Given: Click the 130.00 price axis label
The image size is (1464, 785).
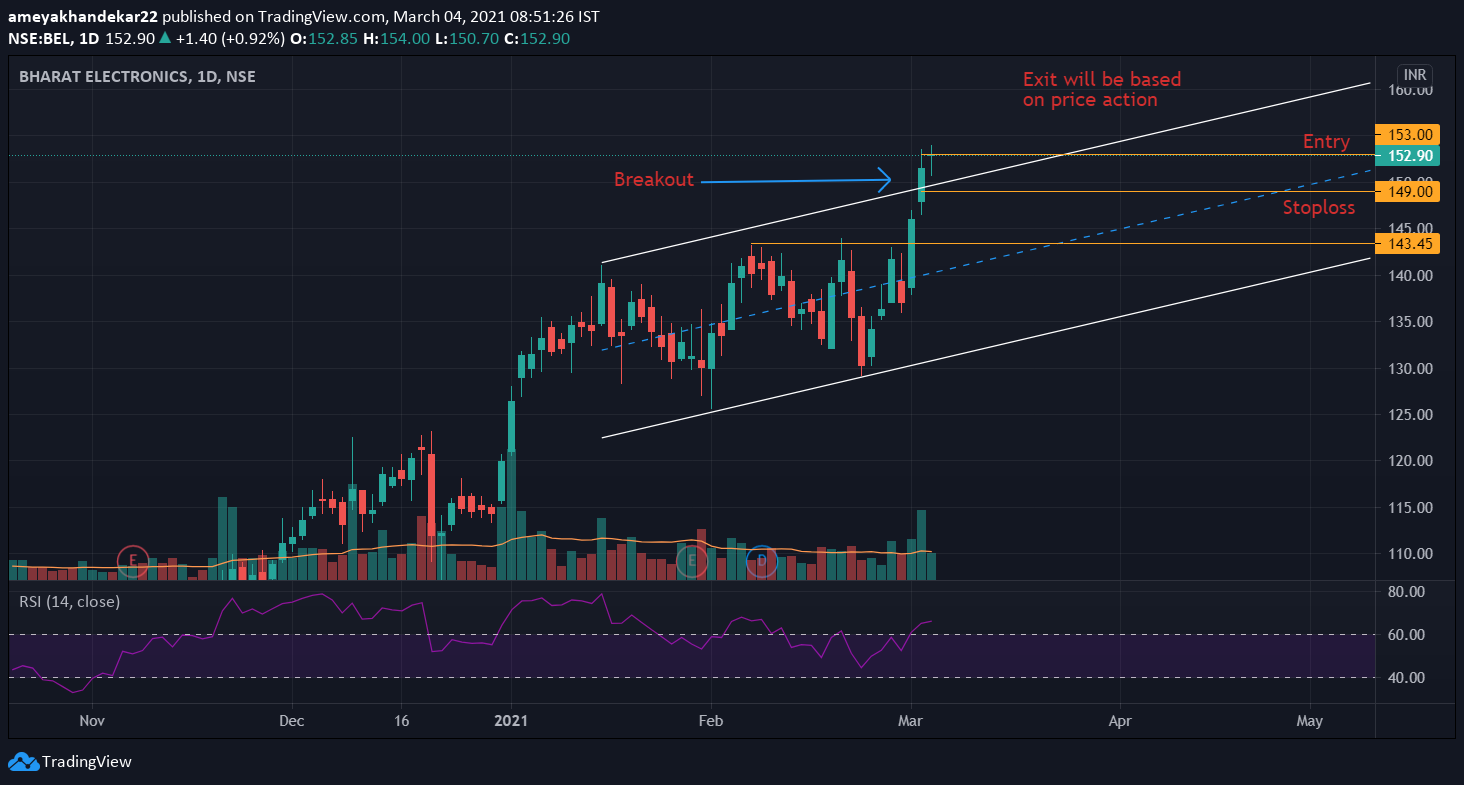Looking at the screenshot, I should point(1410,368).
